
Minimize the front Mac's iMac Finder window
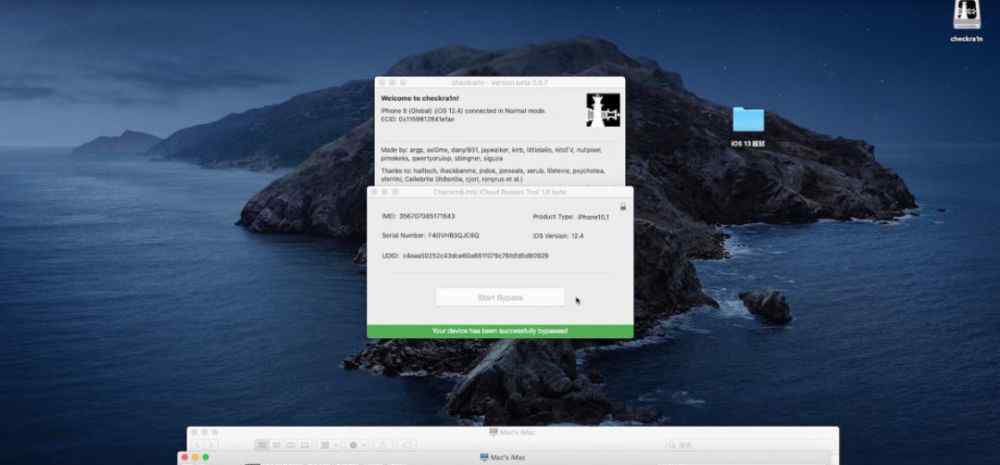click(x=195, y=457)
